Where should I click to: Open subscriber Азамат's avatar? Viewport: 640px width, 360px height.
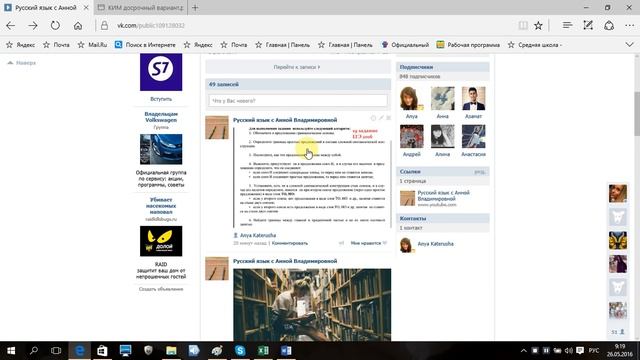point(473,98)
